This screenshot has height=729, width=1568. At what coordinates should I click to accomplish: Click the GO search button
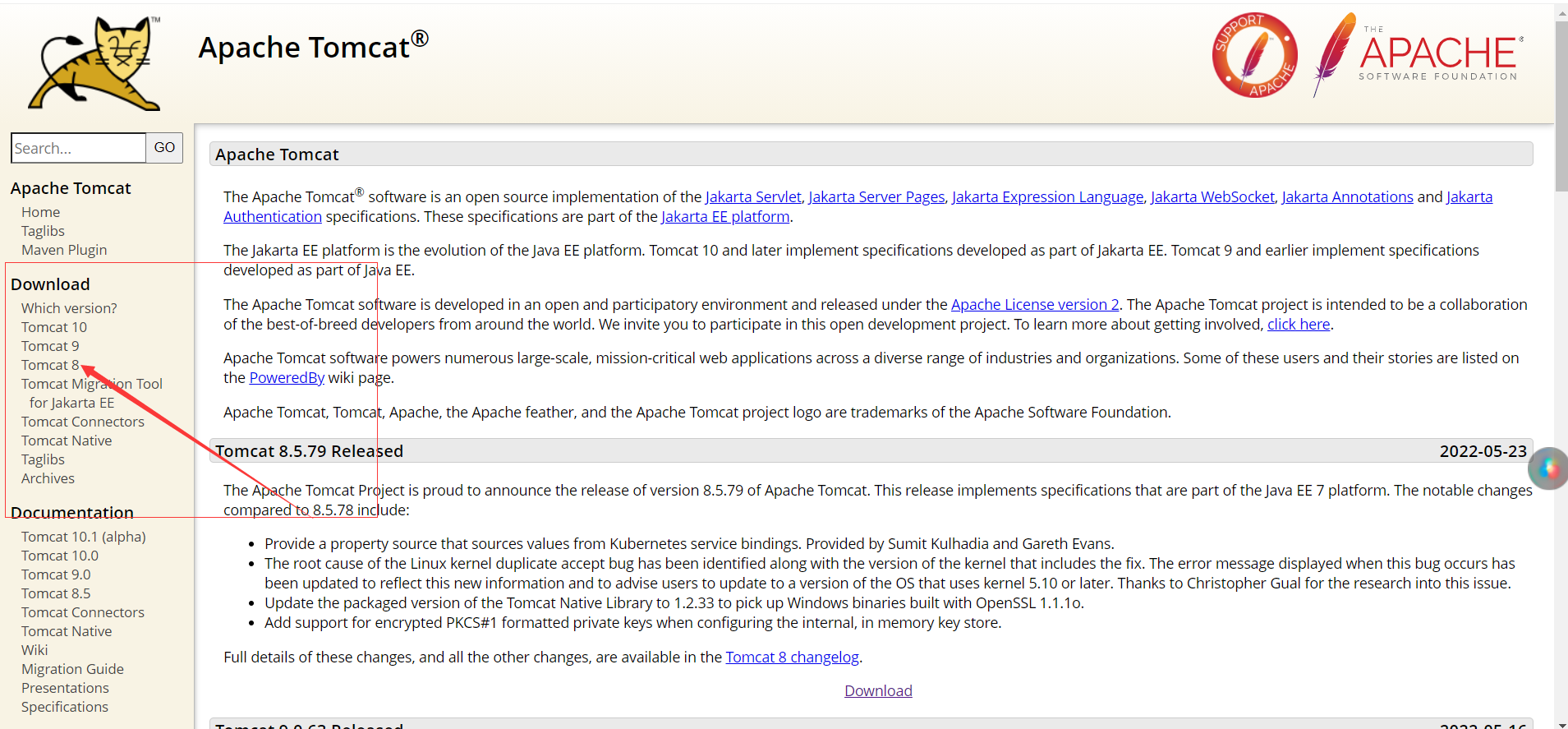pyautogui.click(x=164, y=148)
